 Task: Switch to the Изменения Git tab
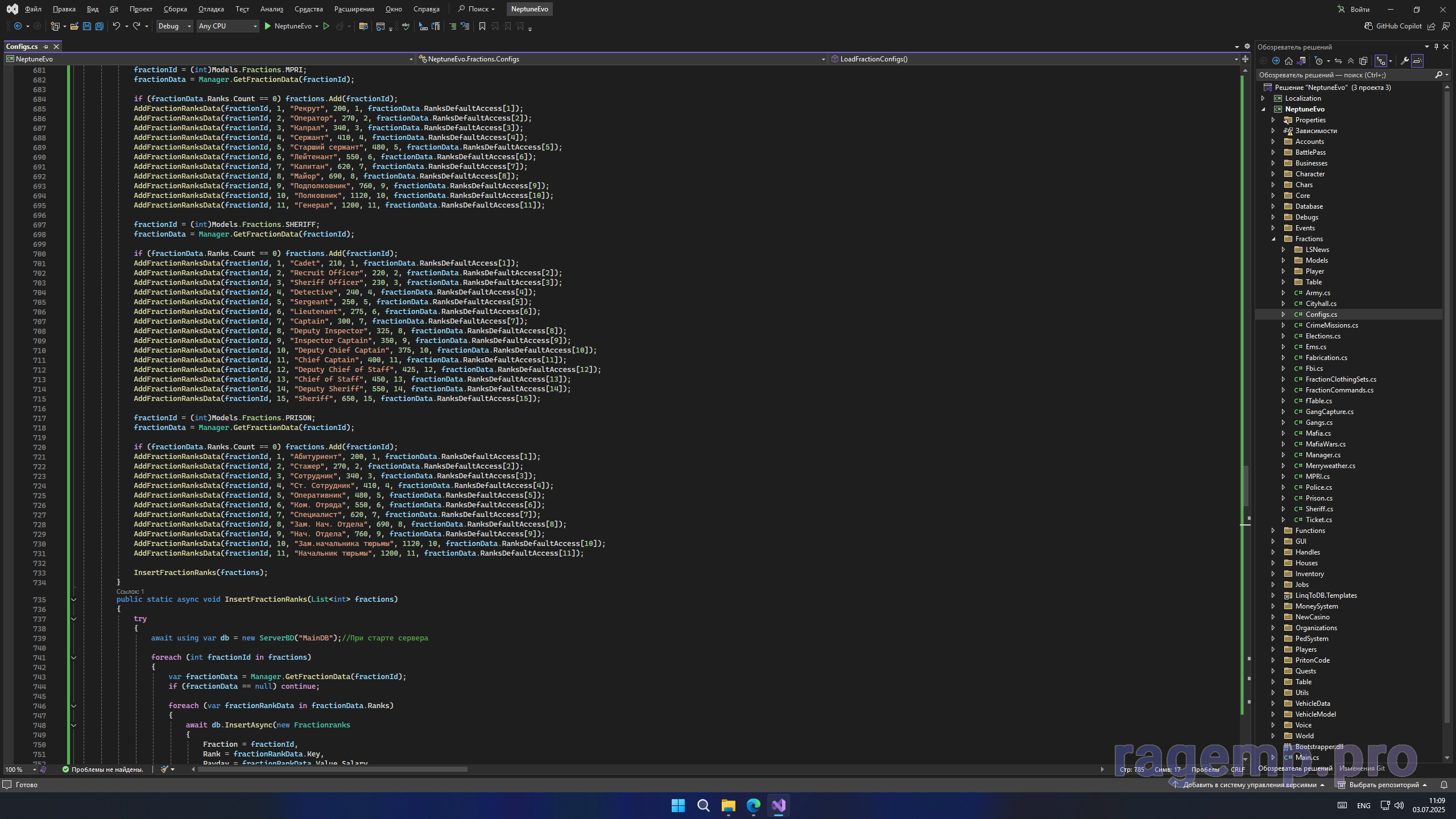click(1362, 768)
